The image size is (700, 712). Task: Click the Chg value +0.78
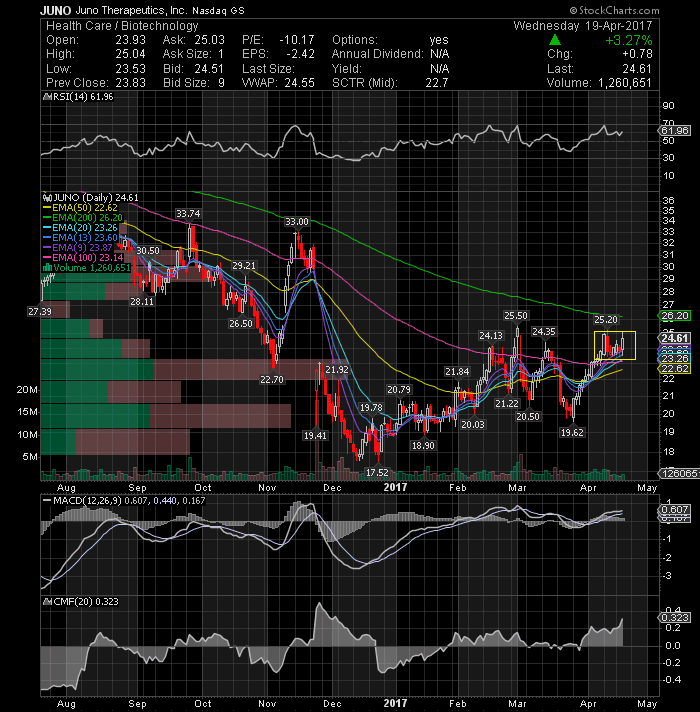(637, 54)
